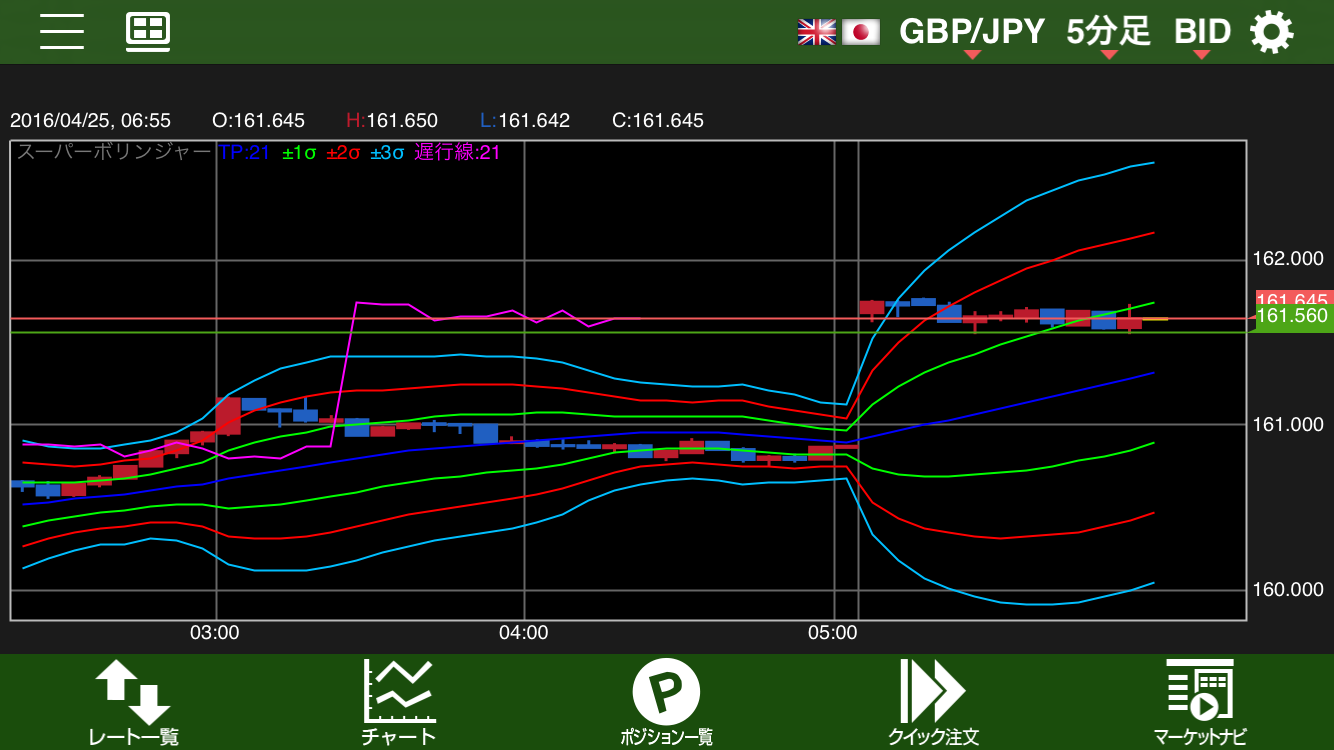
Task: Tap the Market Navi icon
Action: [1199, 691]
